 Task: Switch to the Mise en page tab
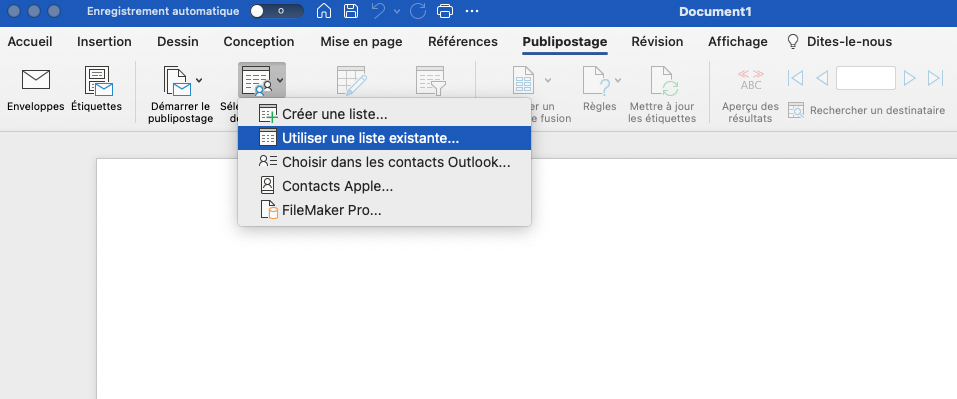point(361,41)
